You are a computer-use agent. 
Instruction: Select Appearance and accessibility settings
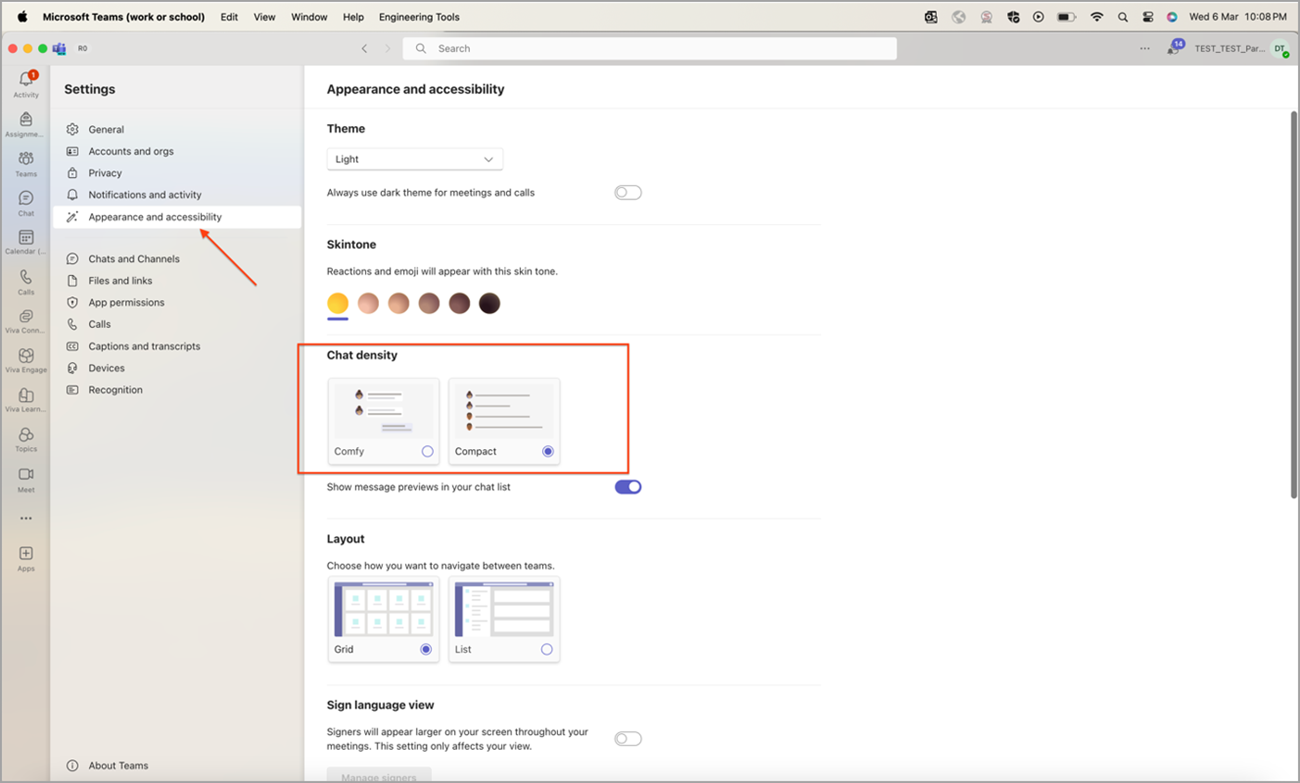(x=177, y=217)
